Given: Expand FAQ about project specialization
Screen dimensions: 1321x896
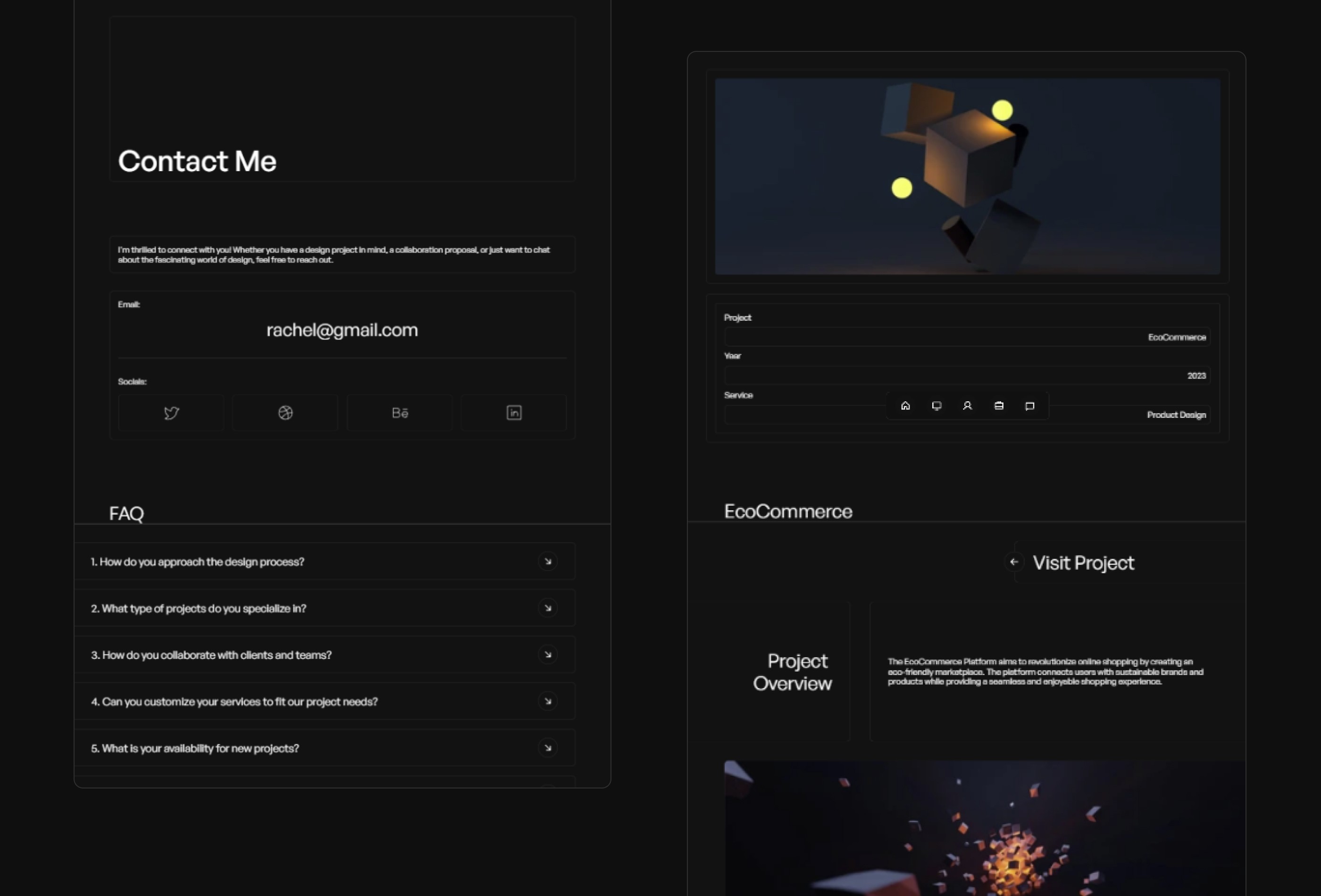Looking at the screenshot, I should (x=547, y=608).
